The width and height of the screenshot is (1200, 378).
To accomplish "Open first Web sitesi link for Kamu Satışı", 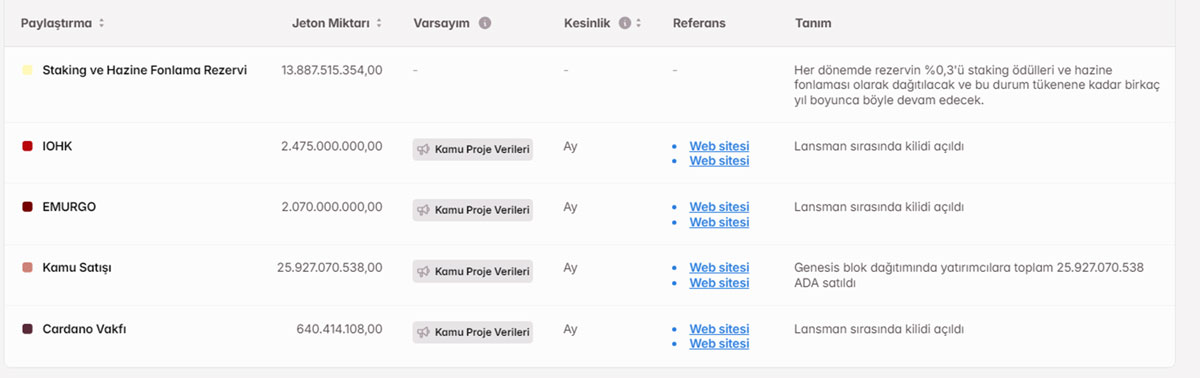I will (719, 268).
